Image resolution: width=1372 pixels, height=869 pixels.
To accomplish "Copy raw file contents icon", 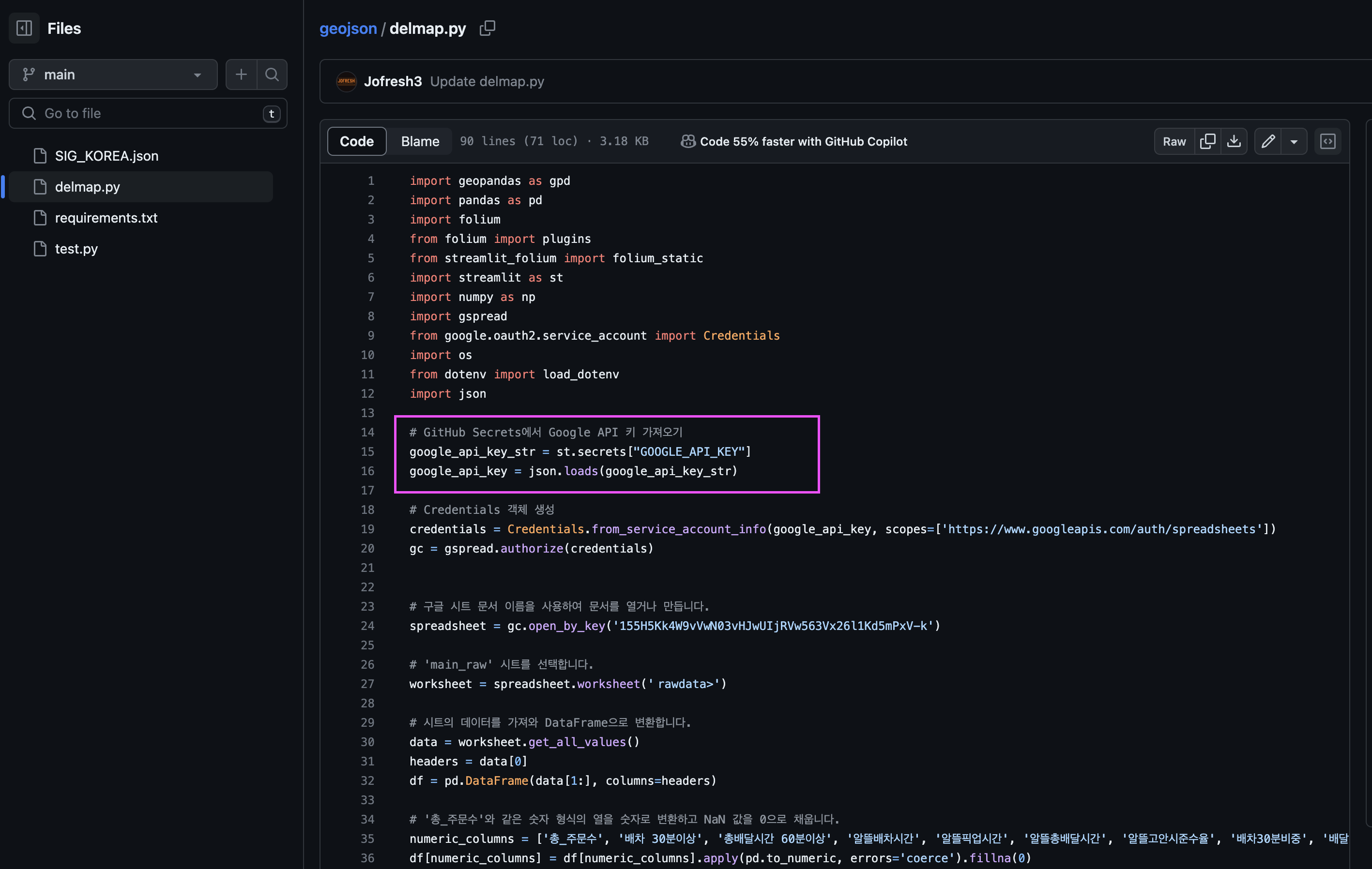I will (1207, 141).
